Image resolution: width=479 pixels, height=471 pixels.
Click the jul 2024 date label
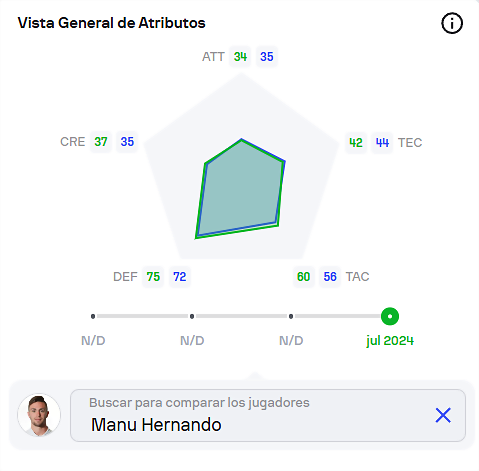[x=390, y=341]
